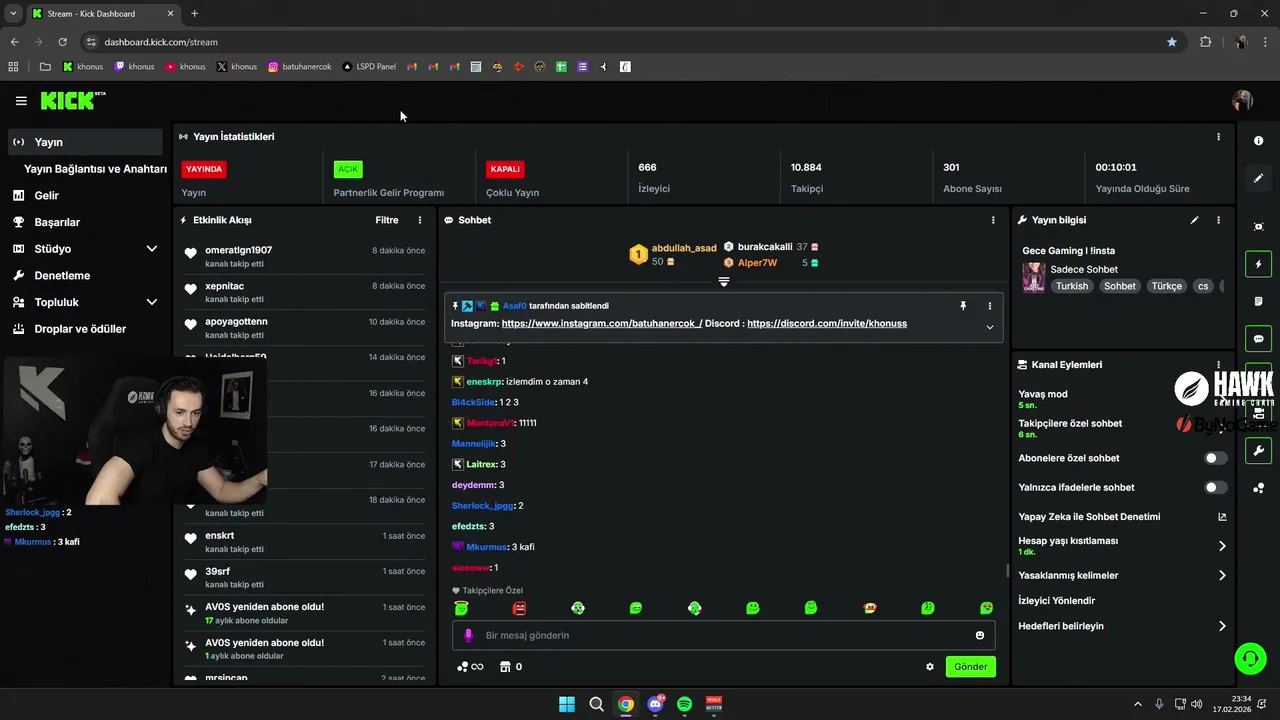Screen dimensions: 1280x720
Task: Click the channel points infinity indicator
Action: click(x=470, y=667)
